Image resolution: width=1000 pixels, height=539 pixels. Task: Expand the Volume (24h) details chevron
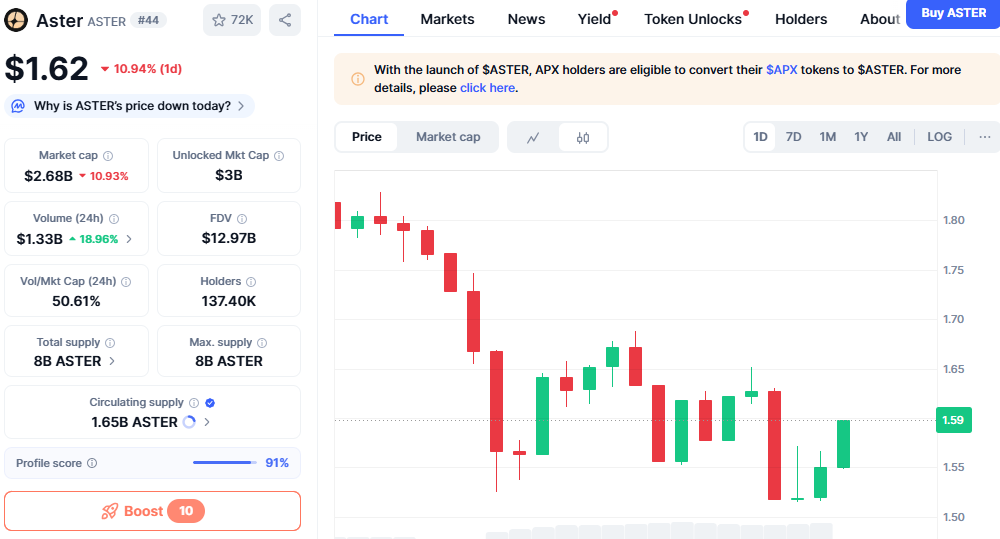[x=129, y=240]
